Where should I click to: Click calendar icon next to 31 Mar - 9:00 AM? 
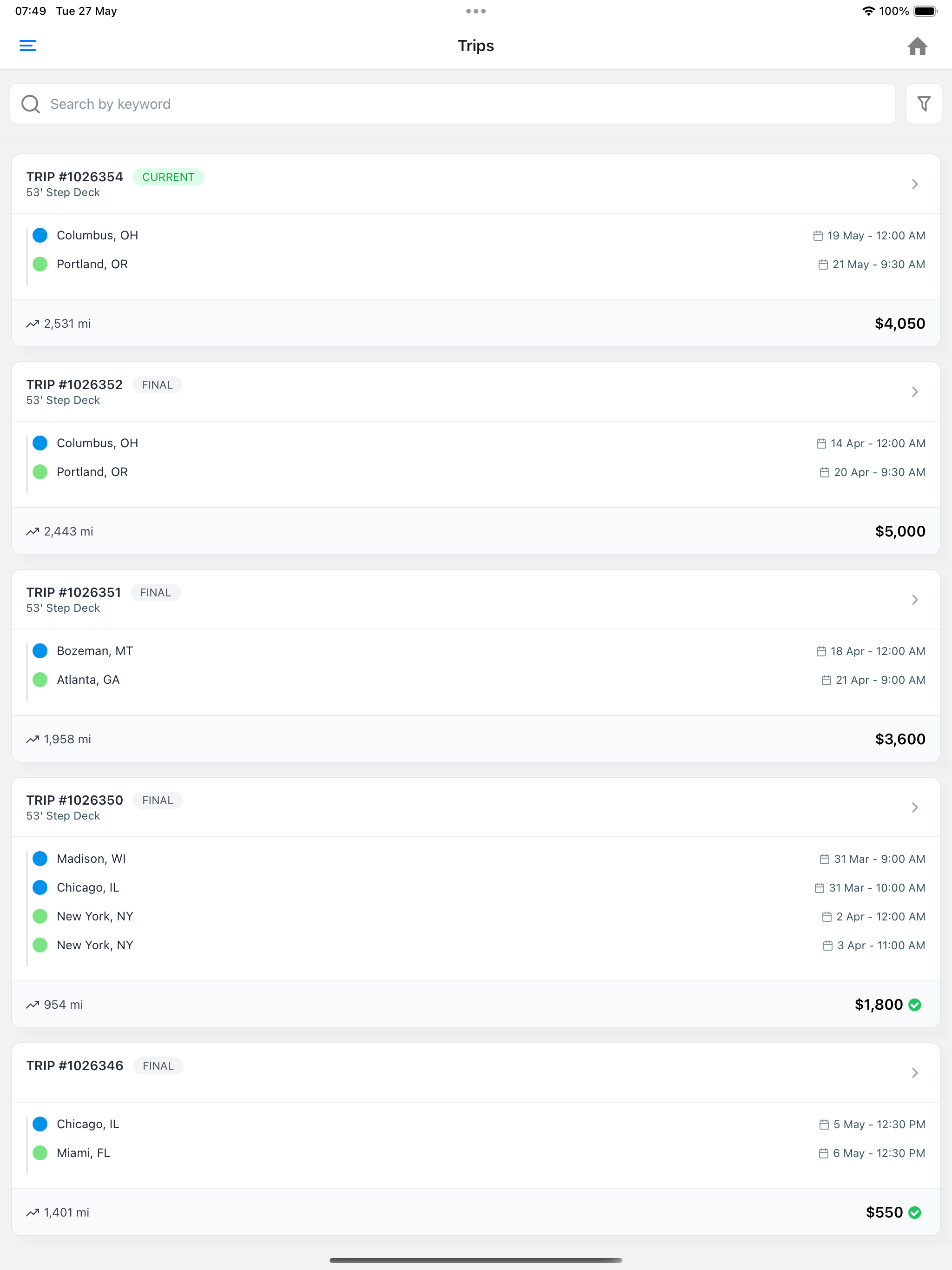[824, 859]
